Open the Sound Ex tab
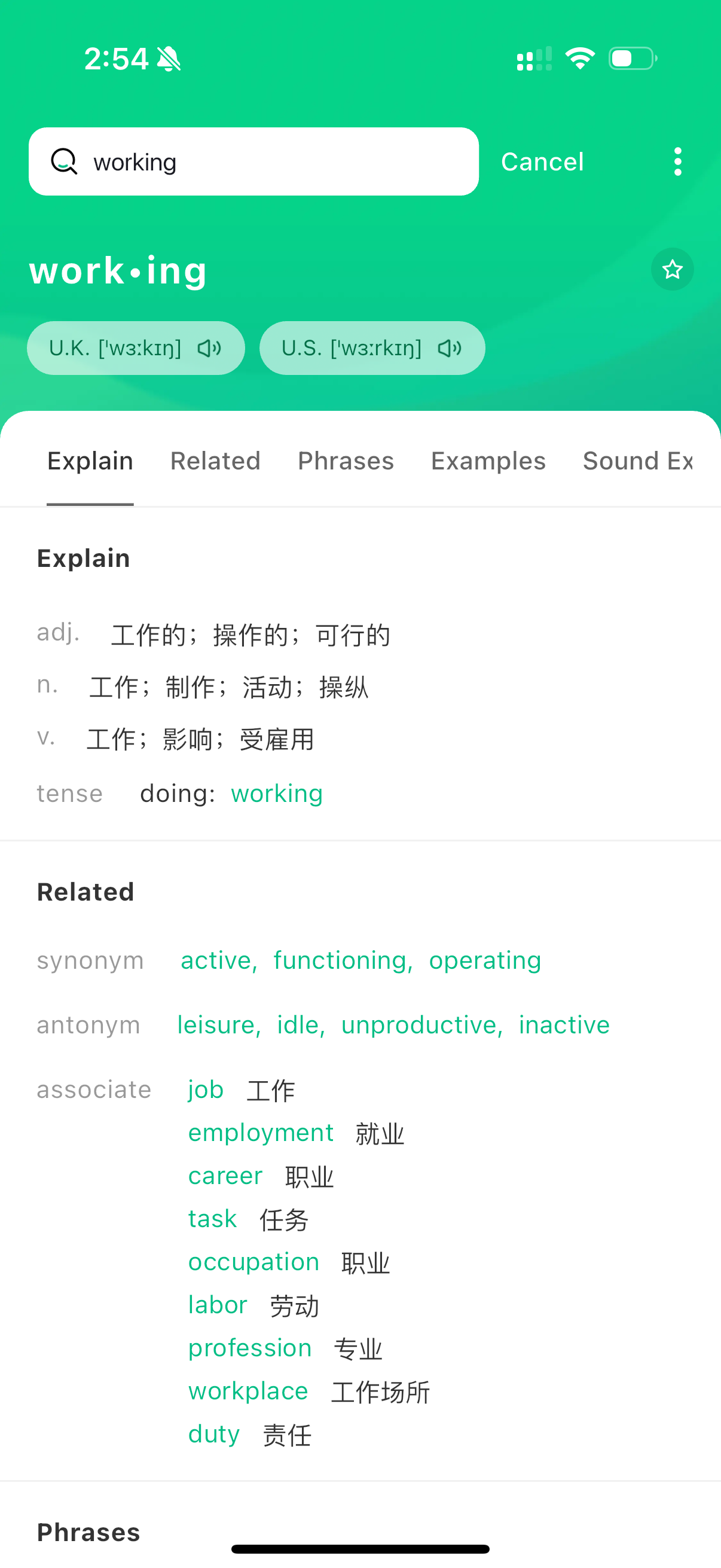 [x=638, y=461]
